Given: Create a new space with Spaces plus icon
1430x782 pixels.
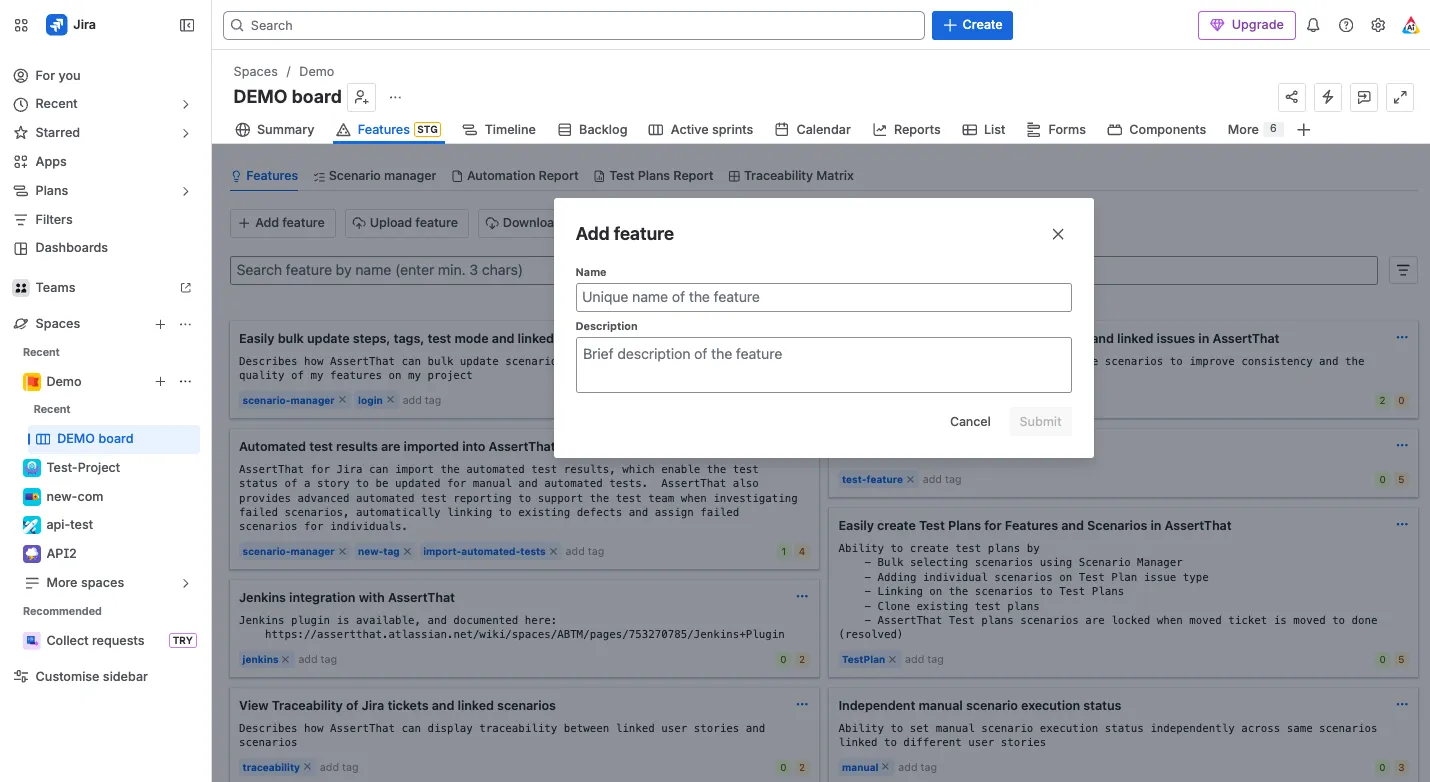Looking at the screenshot, I should click(x=160, y=324).
